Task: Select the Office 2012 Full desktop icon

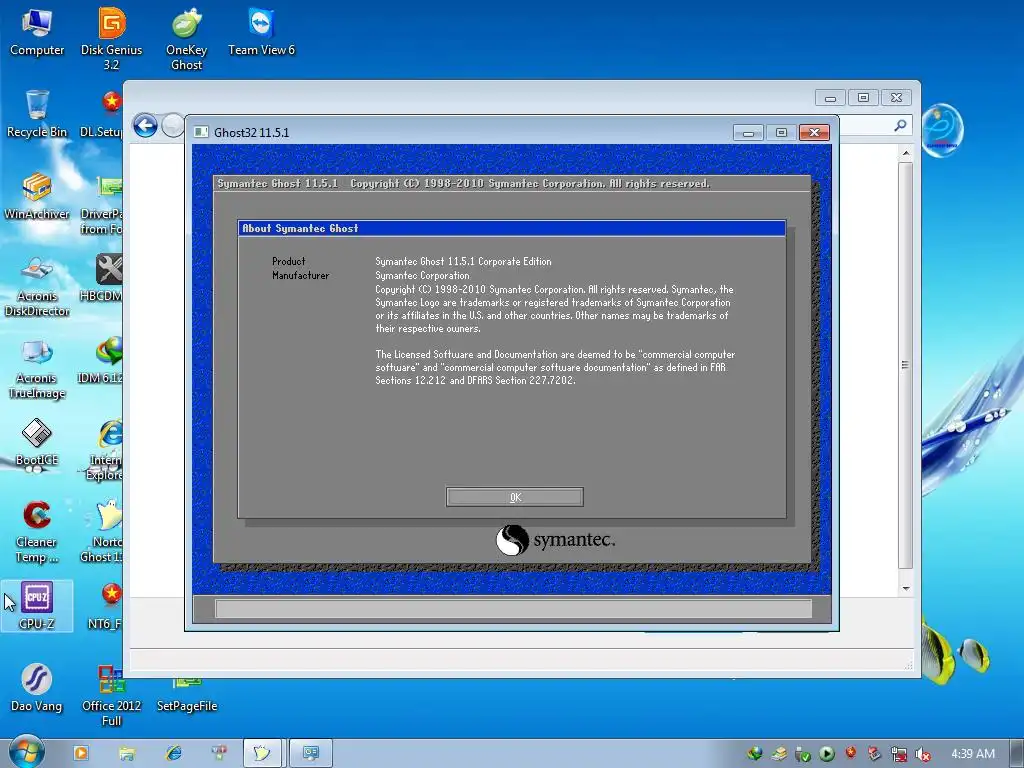Action: coord(112,696)
